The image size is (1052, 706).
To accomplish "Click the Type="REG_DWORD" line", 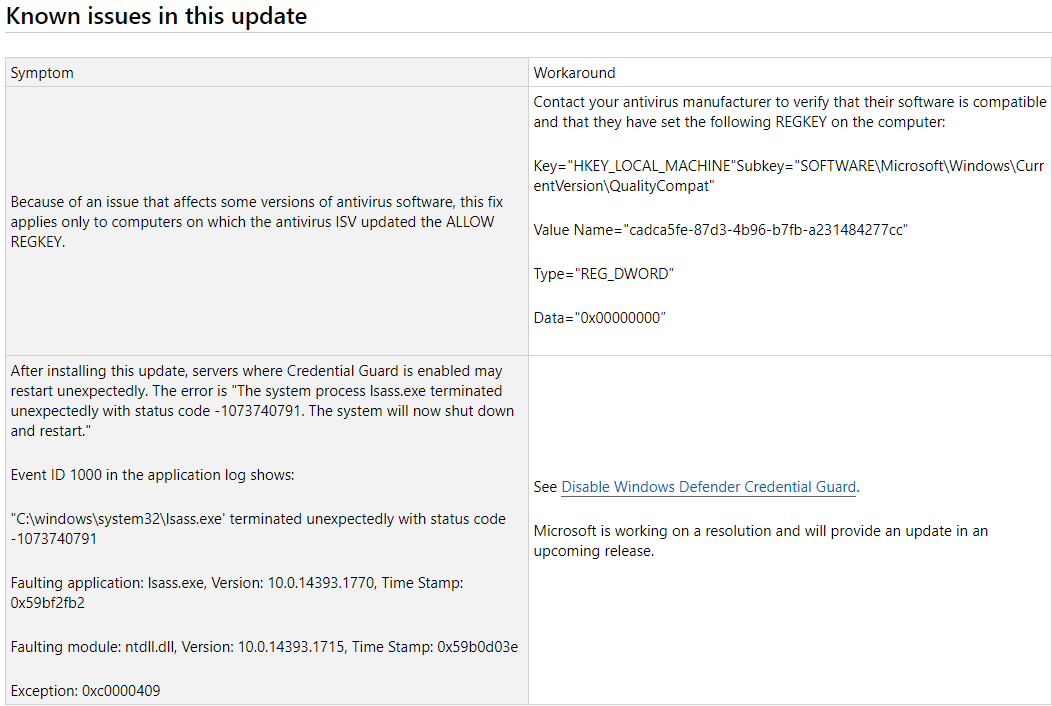I will 603,274.
